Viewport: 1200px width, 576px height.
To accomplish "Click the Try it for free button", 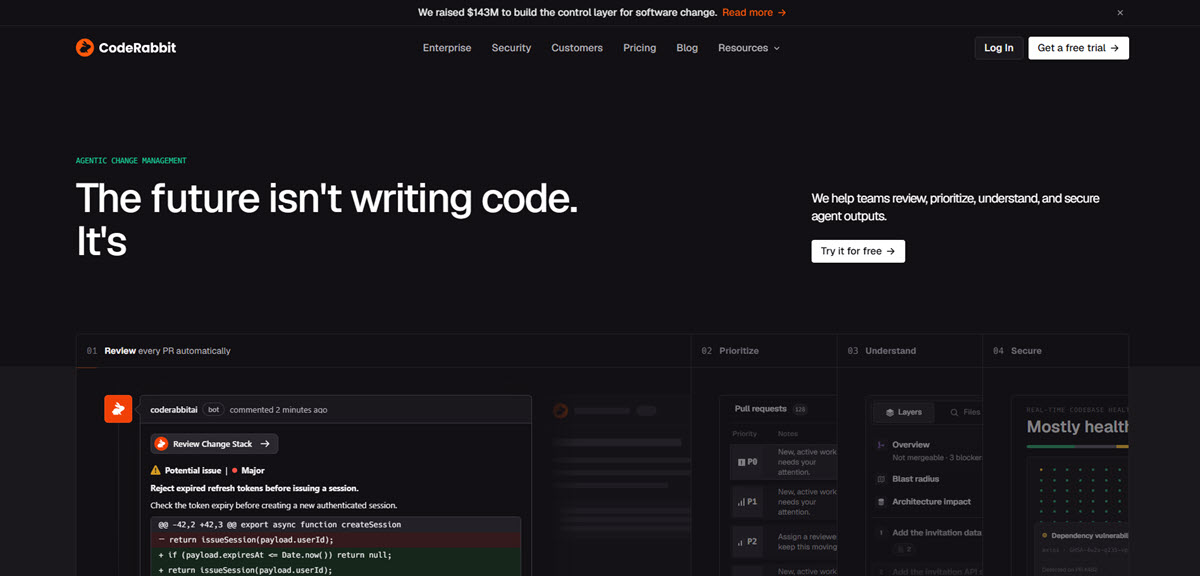I will 858,251.
